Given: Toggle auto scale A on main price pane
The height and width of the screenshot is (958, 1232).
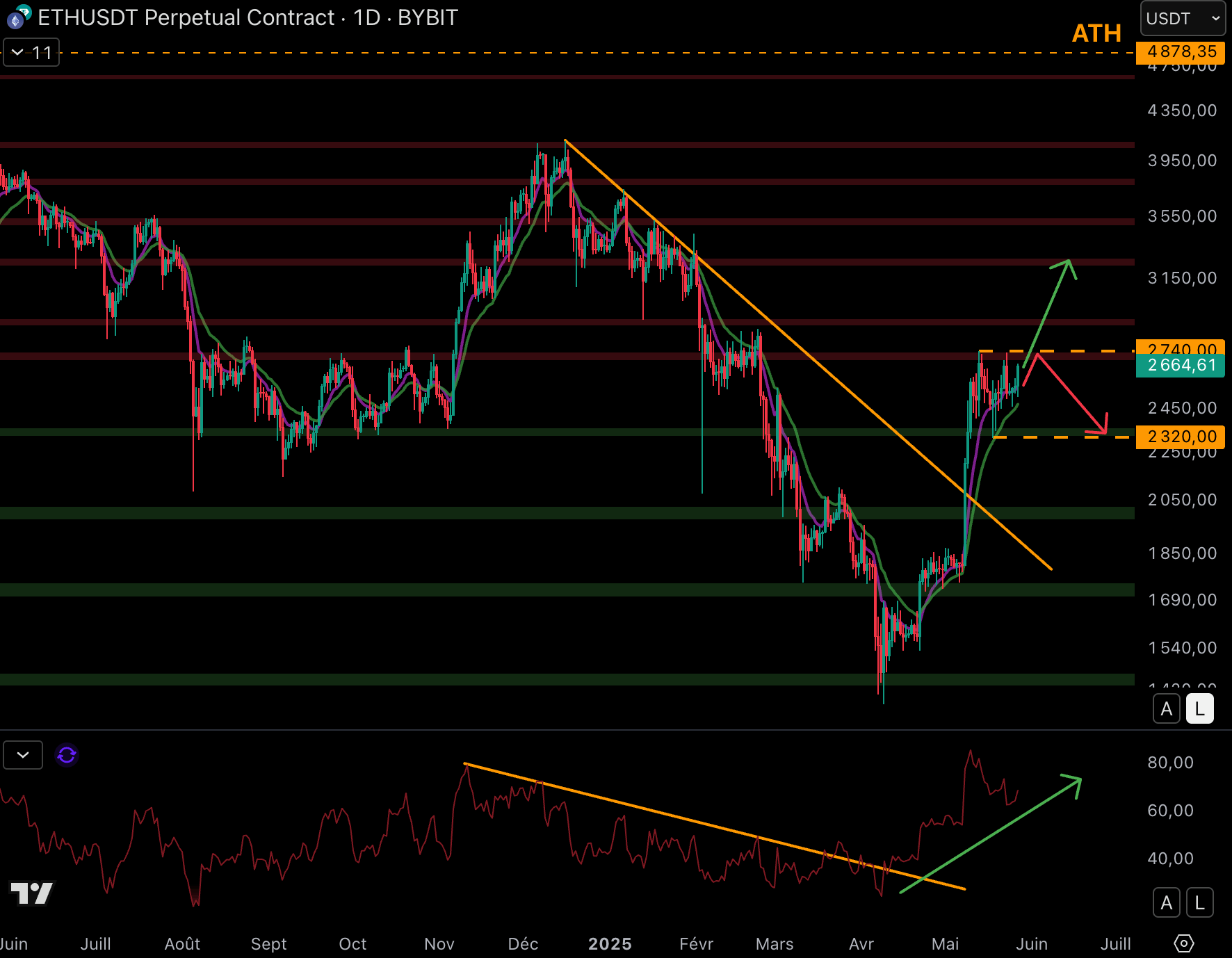Looking at the screenshot, I should (1167, 709).
